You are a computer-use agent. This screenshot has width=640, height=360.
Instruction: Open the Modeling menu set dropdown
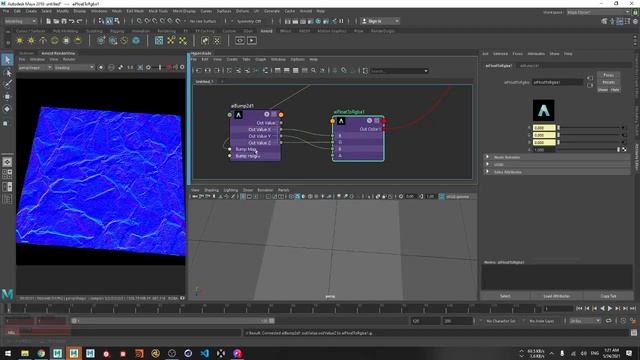point(20,21)
